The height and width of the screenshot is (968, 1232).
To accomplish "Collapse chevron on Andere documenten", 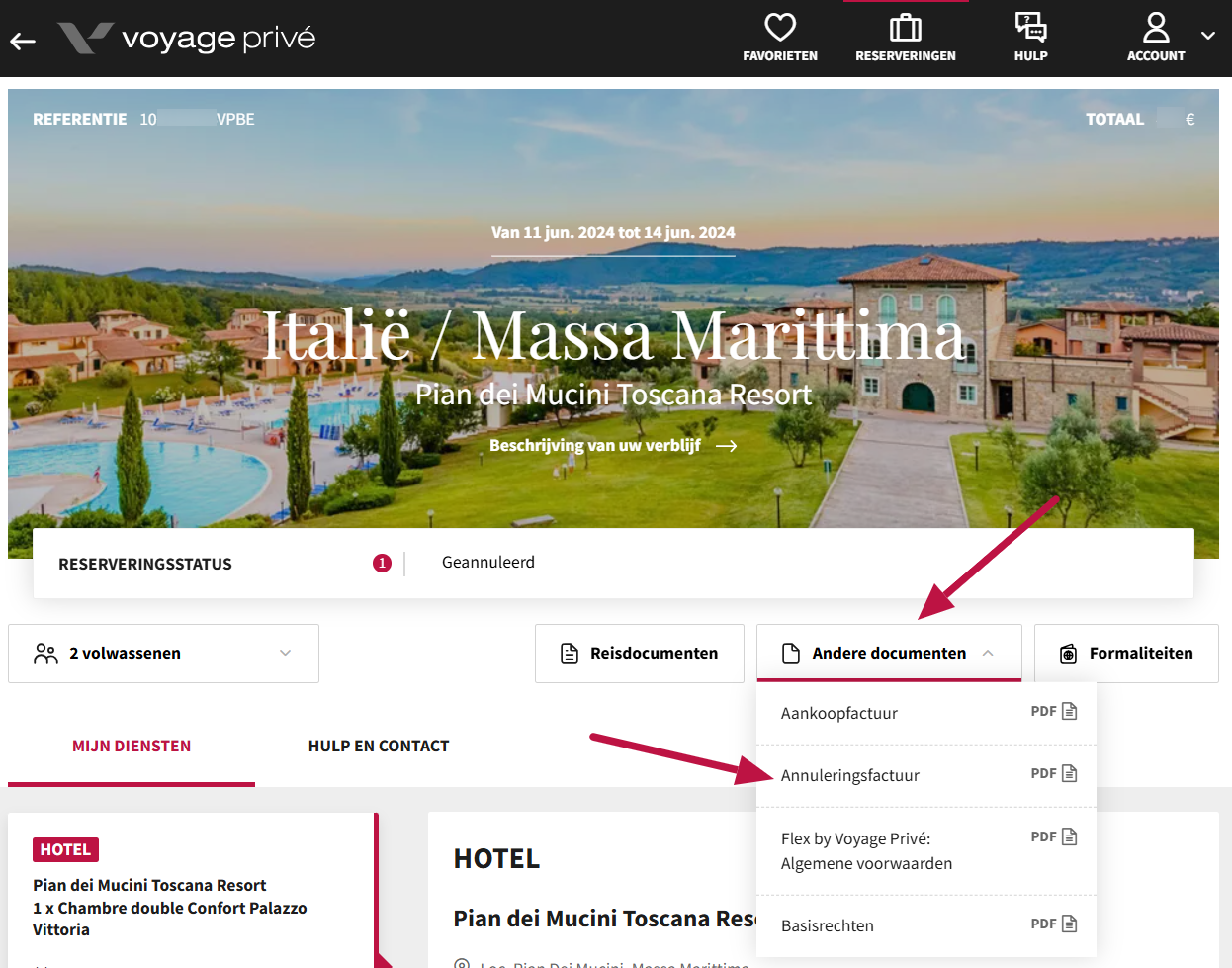I will pos(988,653).
